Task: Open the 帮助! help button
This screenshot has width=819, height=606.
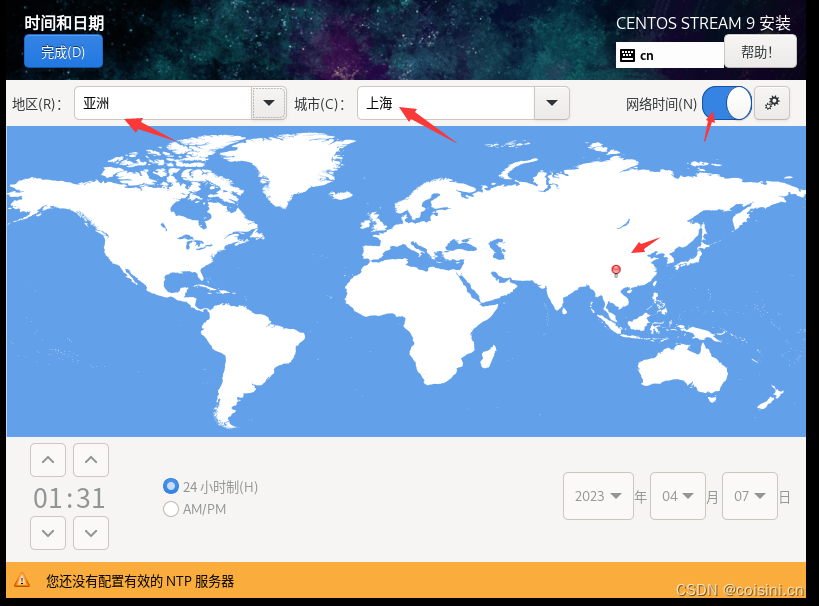Action: coord(760,52)
